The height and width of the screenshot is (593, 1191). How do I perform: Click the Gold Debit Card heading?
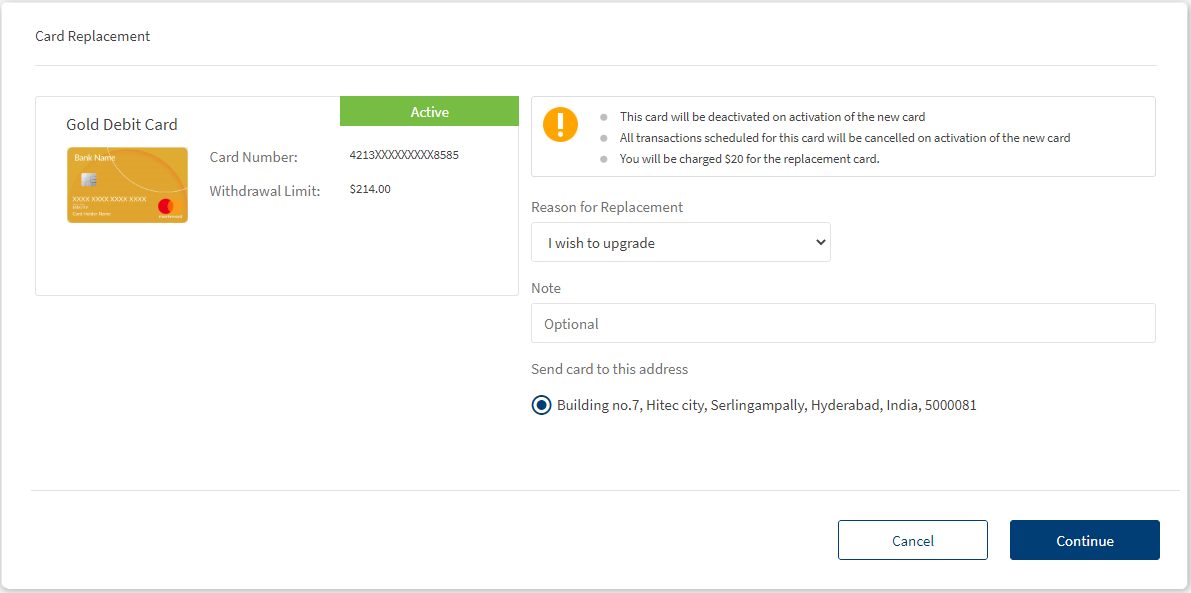(122, 125)
